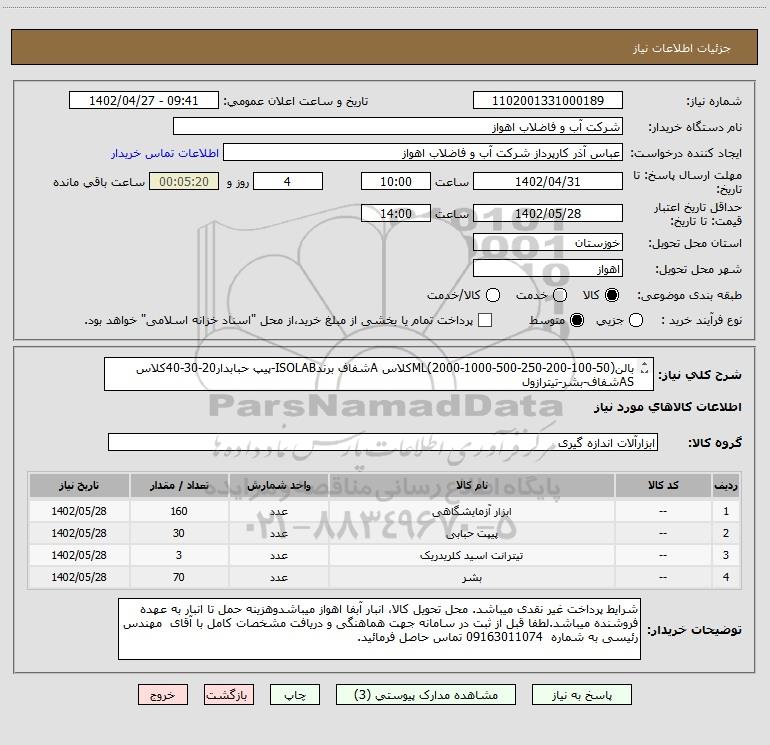Screen dimensions: 770x745
Task: Click the price validity date 1402/05/28 field
Action: 548,213
